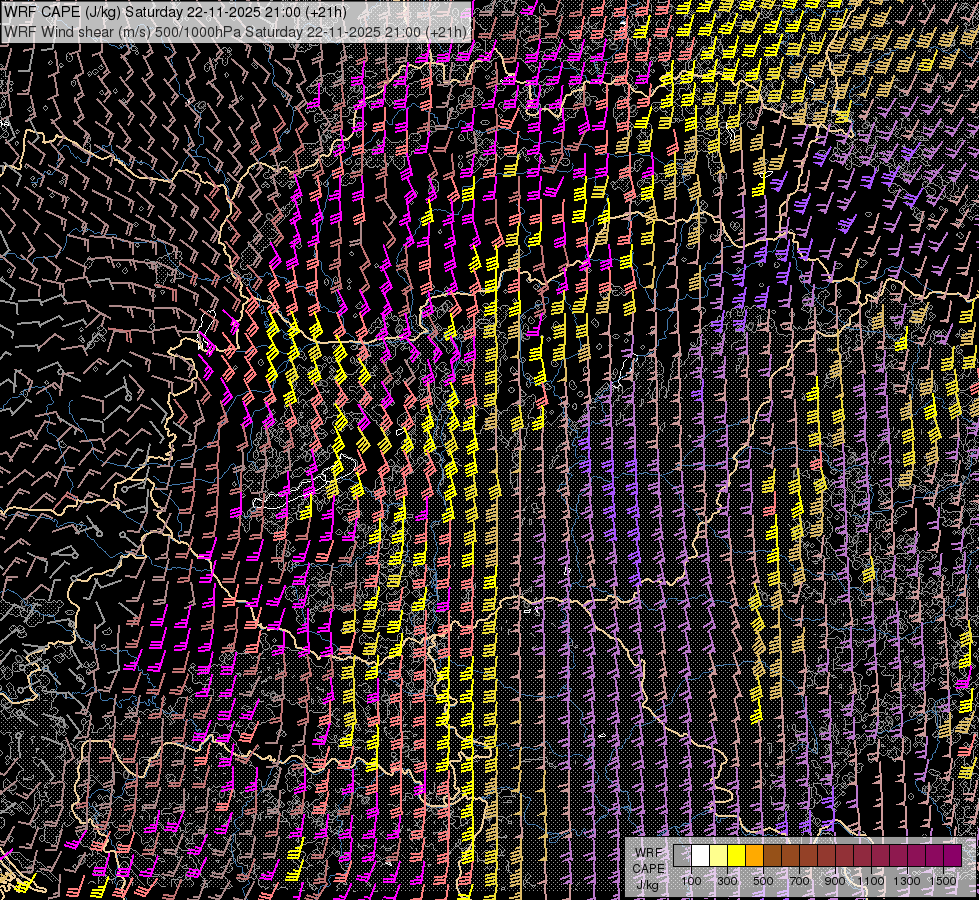Pick the pale yellow legend swatch

tap(719, 855)
